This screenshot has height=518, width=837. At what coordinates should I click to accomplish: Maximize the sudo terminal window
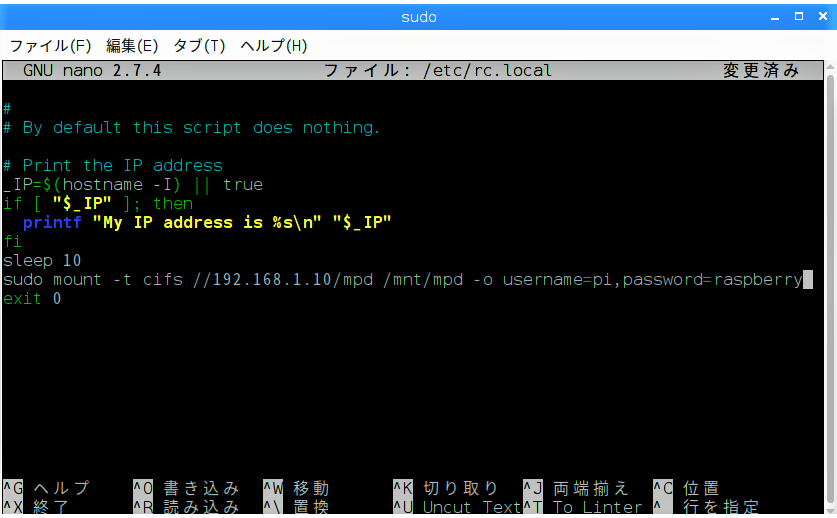coord(799,17)
